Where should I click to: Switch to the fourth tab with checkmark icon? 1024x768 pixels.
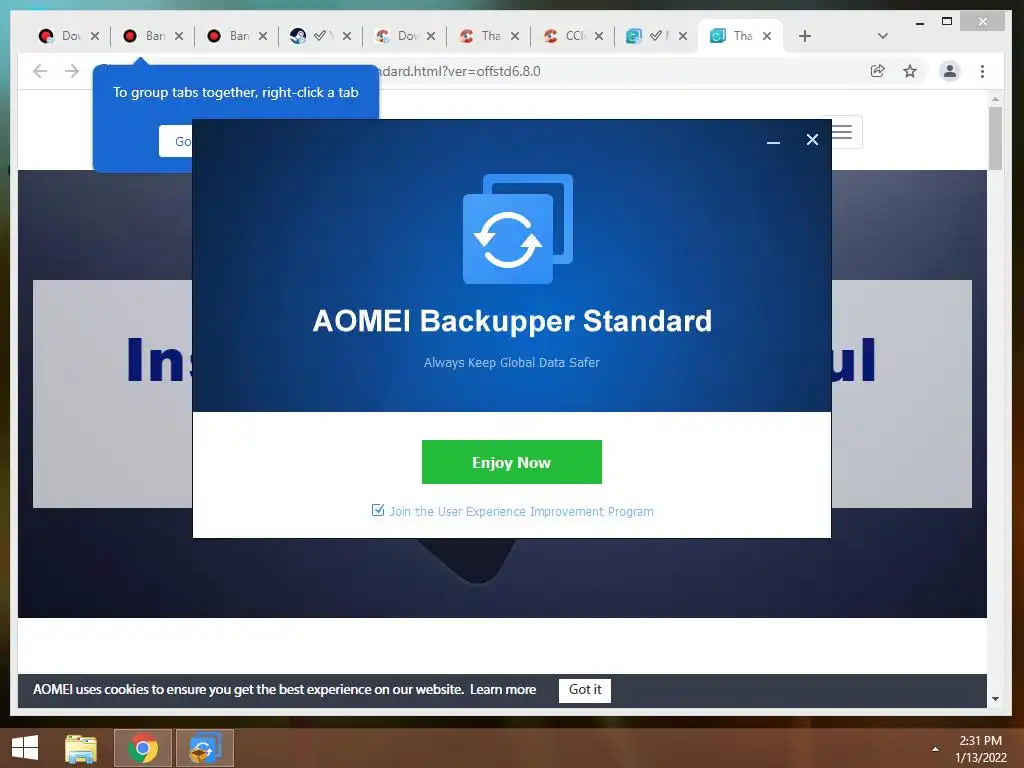coord(312,36)
